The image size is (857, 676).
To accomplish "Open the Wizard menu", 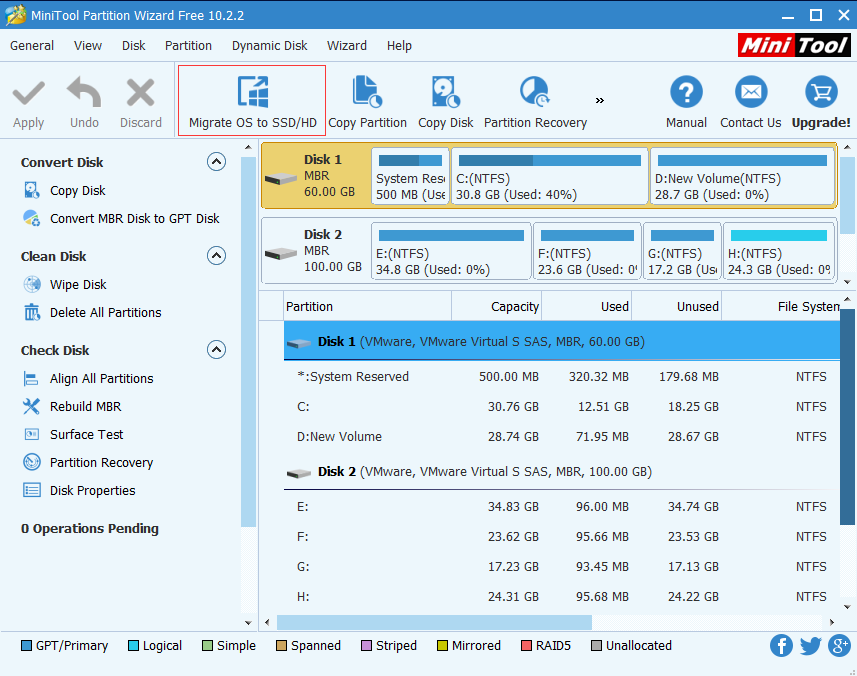I will coord(347,46).
